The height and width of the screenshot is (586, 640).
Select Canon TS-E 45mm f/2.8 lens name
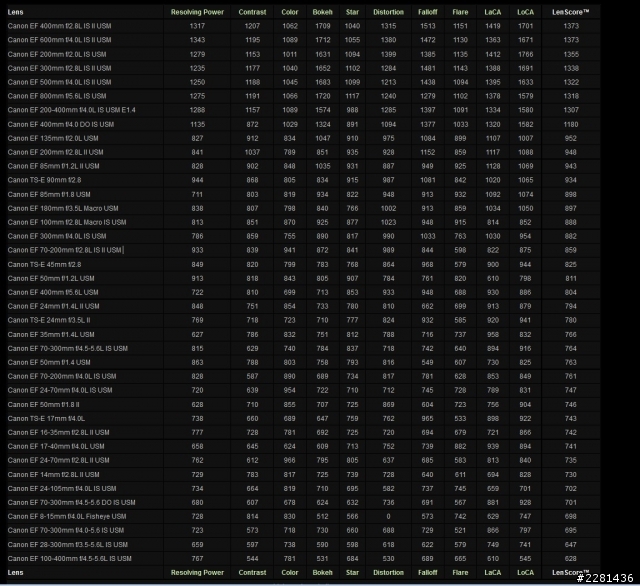pyautogui.click(x=44, y=264)
